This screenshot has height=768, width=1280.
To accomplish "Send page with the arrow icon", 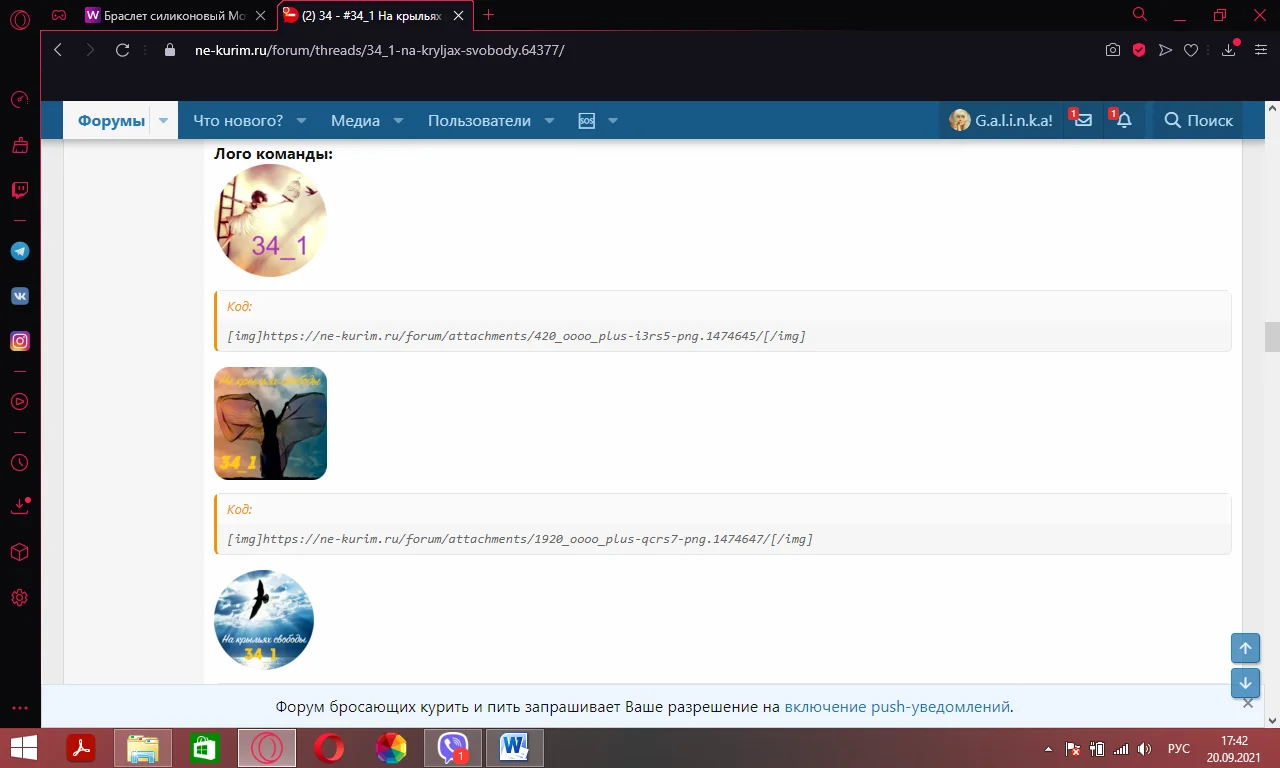I will coord(1165,50).
